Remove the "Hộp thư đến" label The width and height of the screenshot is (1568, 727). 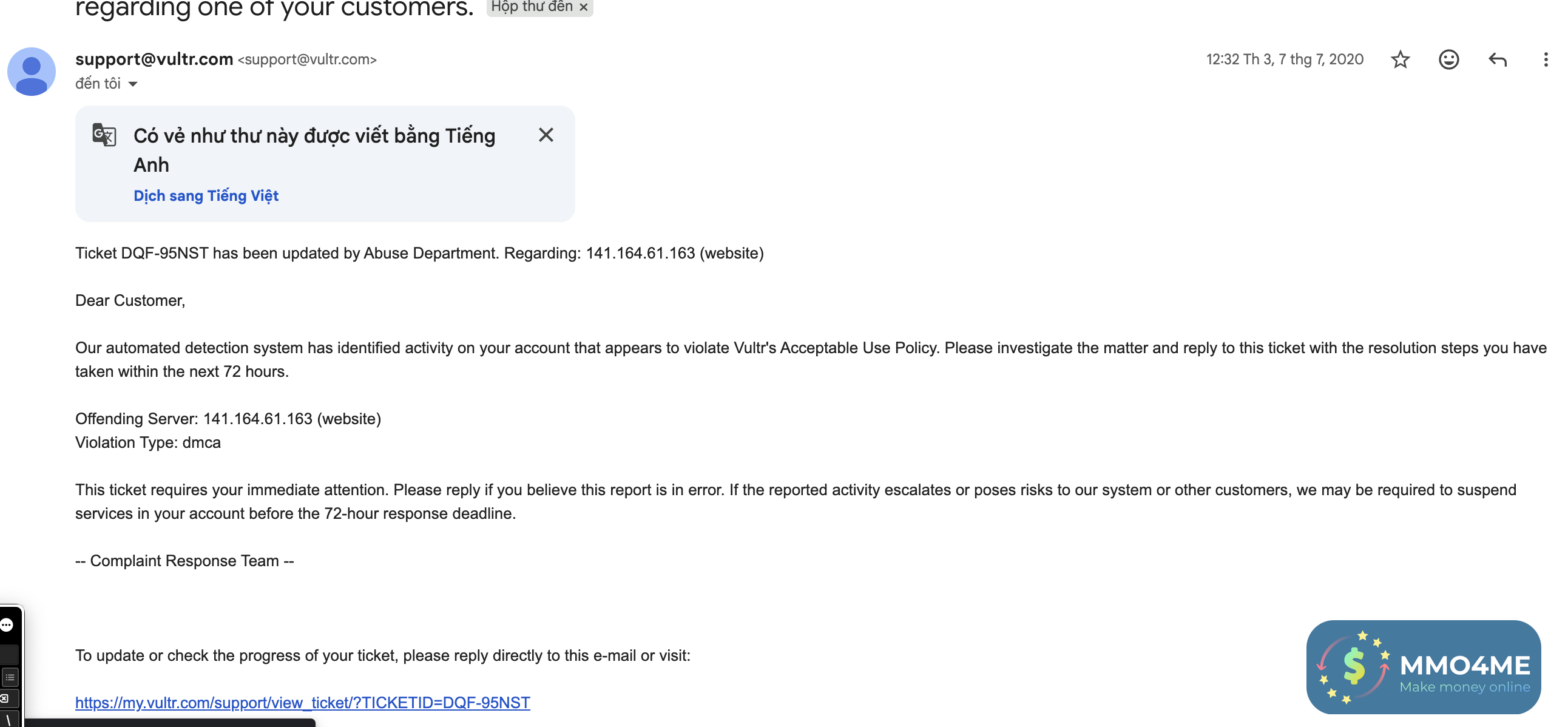[x=584, y=7]
